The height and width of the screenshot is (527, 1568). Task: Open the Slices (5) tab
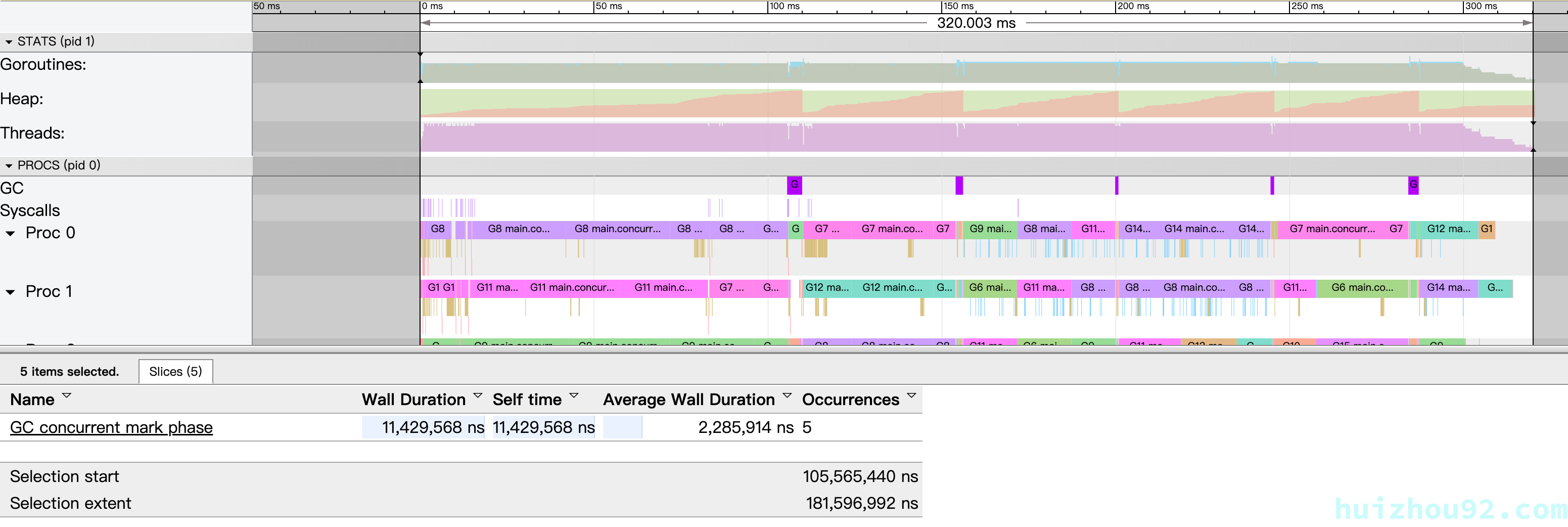(x=175, y=372)
